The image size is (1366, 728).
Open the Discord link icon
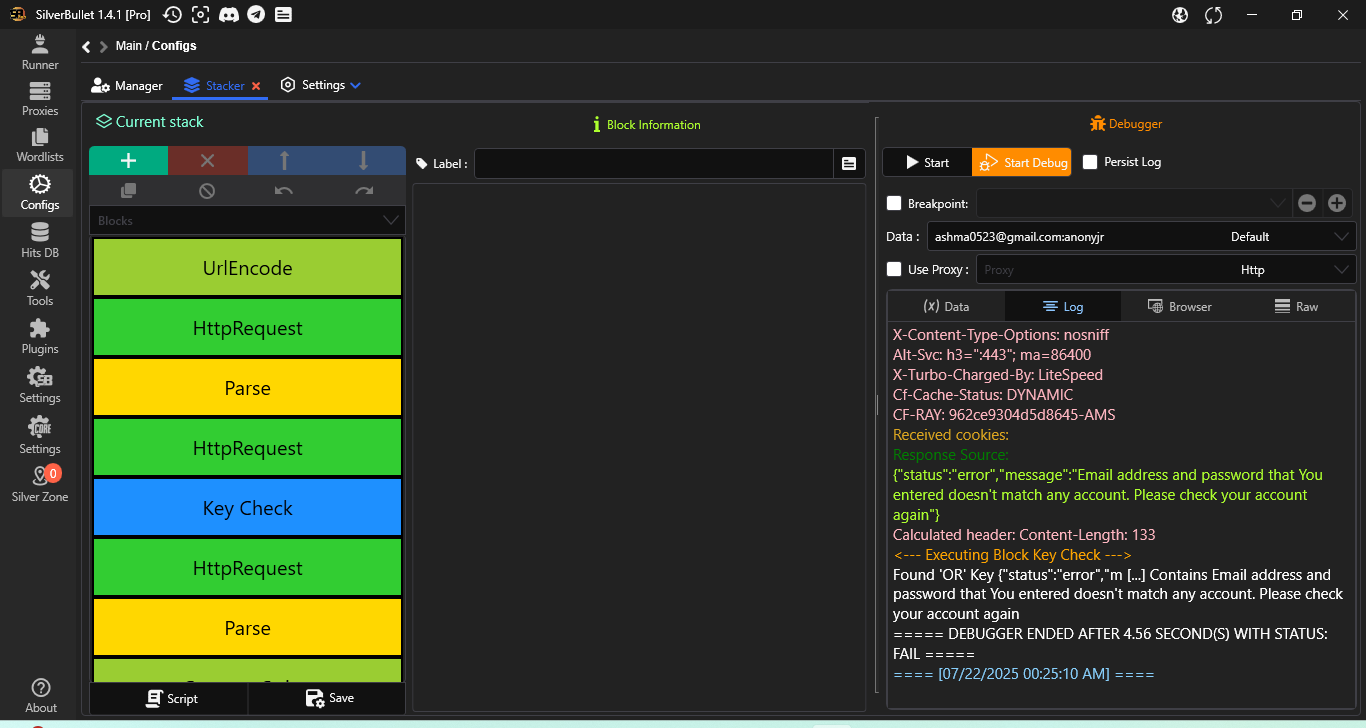229,14
